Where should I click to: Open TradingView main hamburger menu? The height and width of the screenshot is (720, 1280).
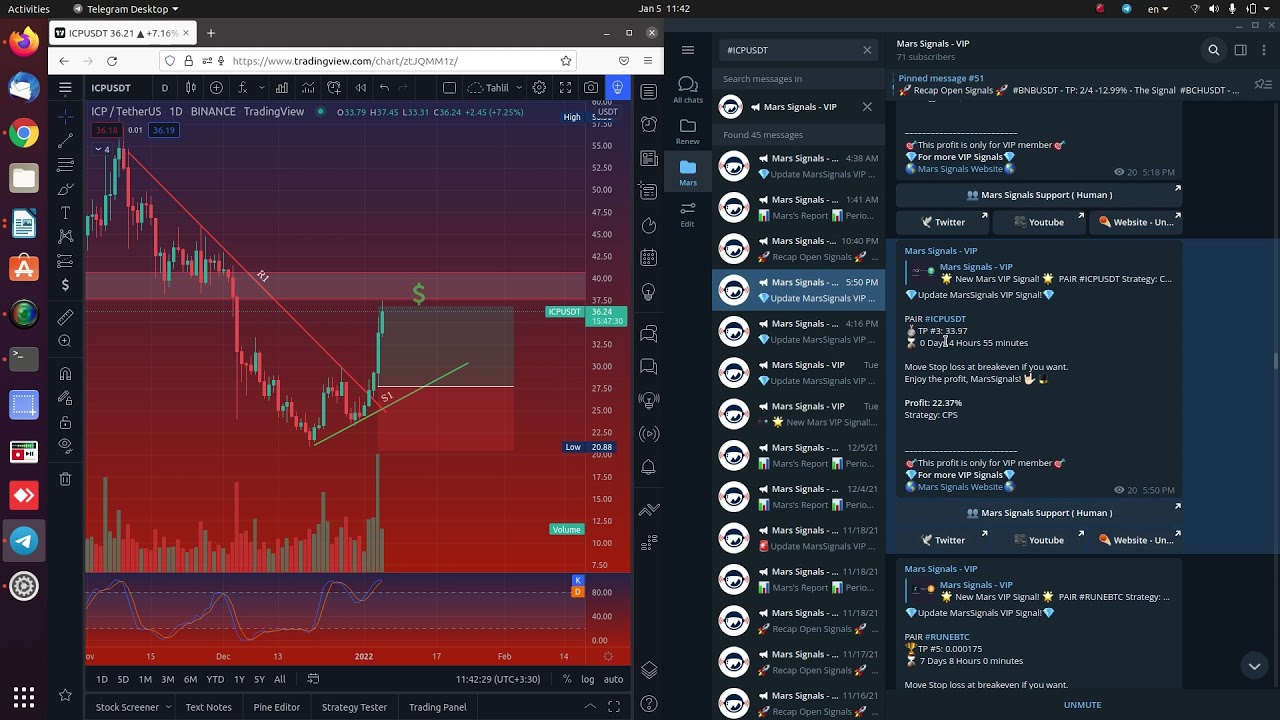pos(65,88)
